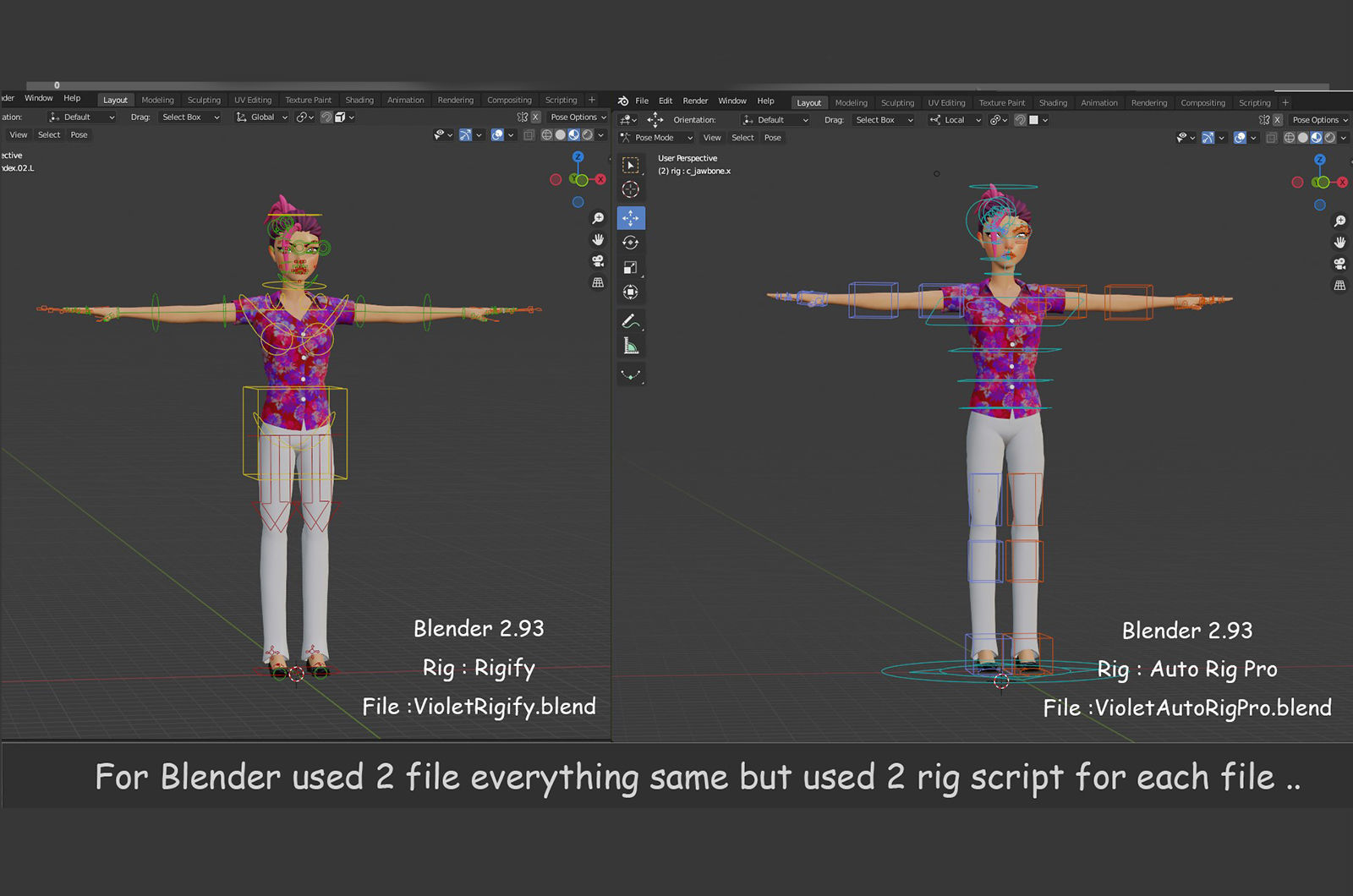The width and height of the screenshot is (1353, 896).
Task: Select the Select Box tool in right toolbar
Action: [x=631, y=165]
